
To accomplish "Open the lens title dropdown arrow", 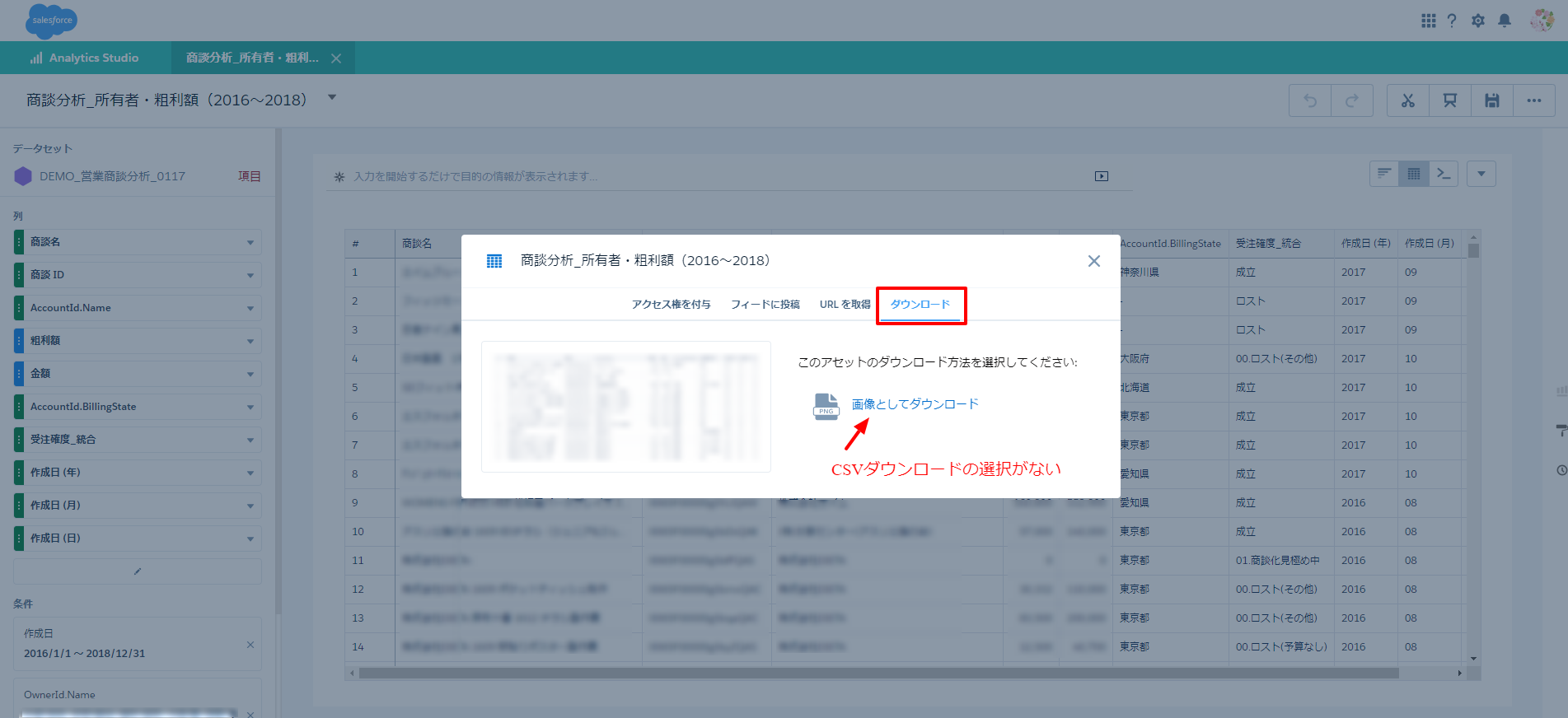I will coord(332,97).
